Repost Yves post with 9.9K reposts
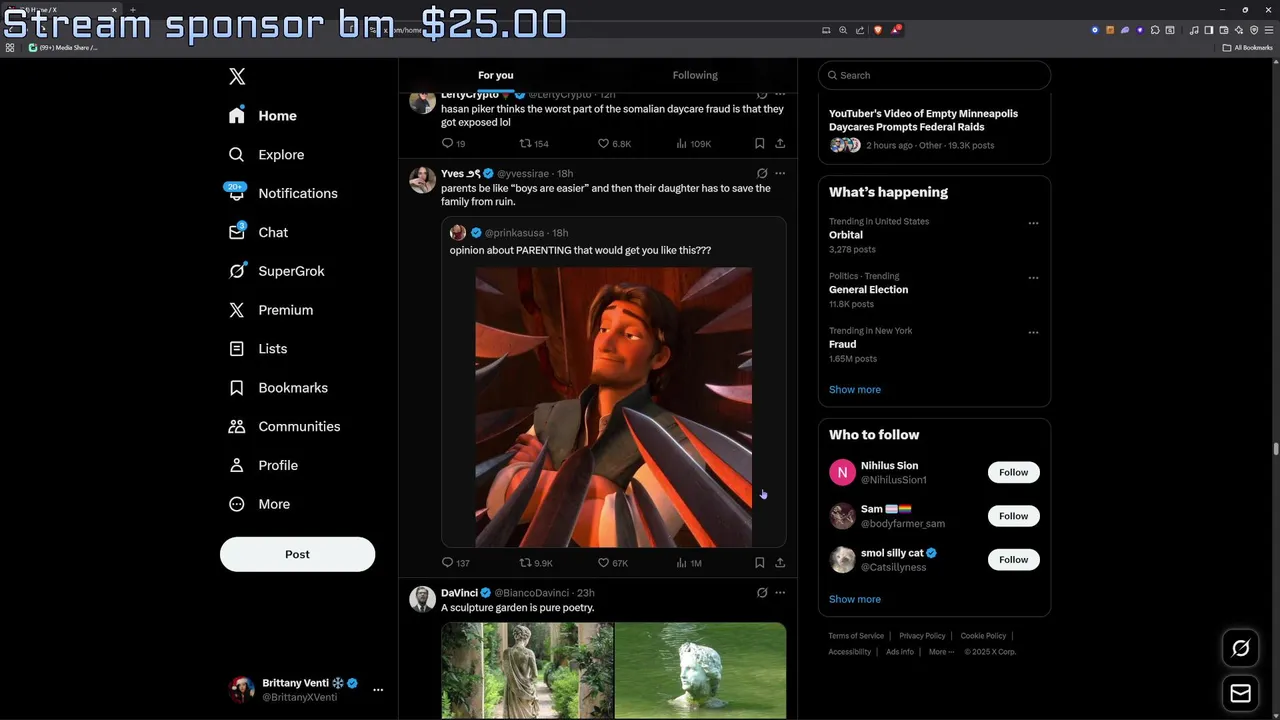 [536, 563]
